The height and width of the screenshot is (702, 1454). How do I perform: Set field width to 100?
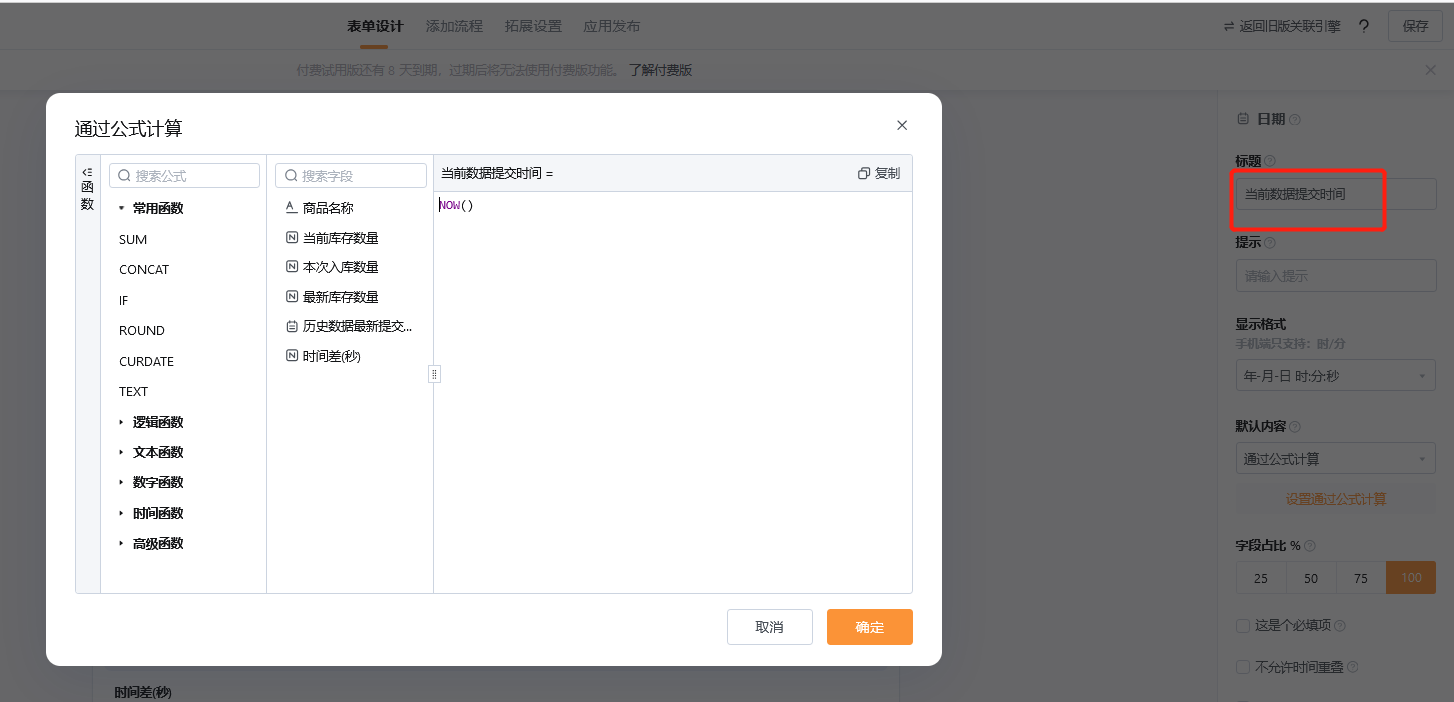click(1411, 578)
